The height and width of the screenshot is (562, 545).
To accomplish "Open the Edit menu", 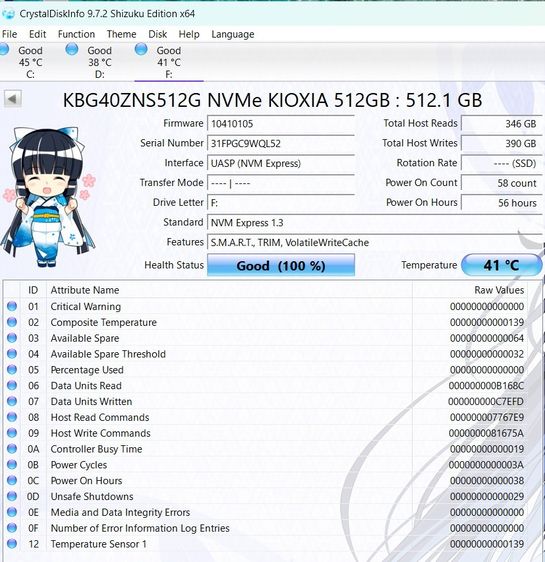I will tap(37, 34).
